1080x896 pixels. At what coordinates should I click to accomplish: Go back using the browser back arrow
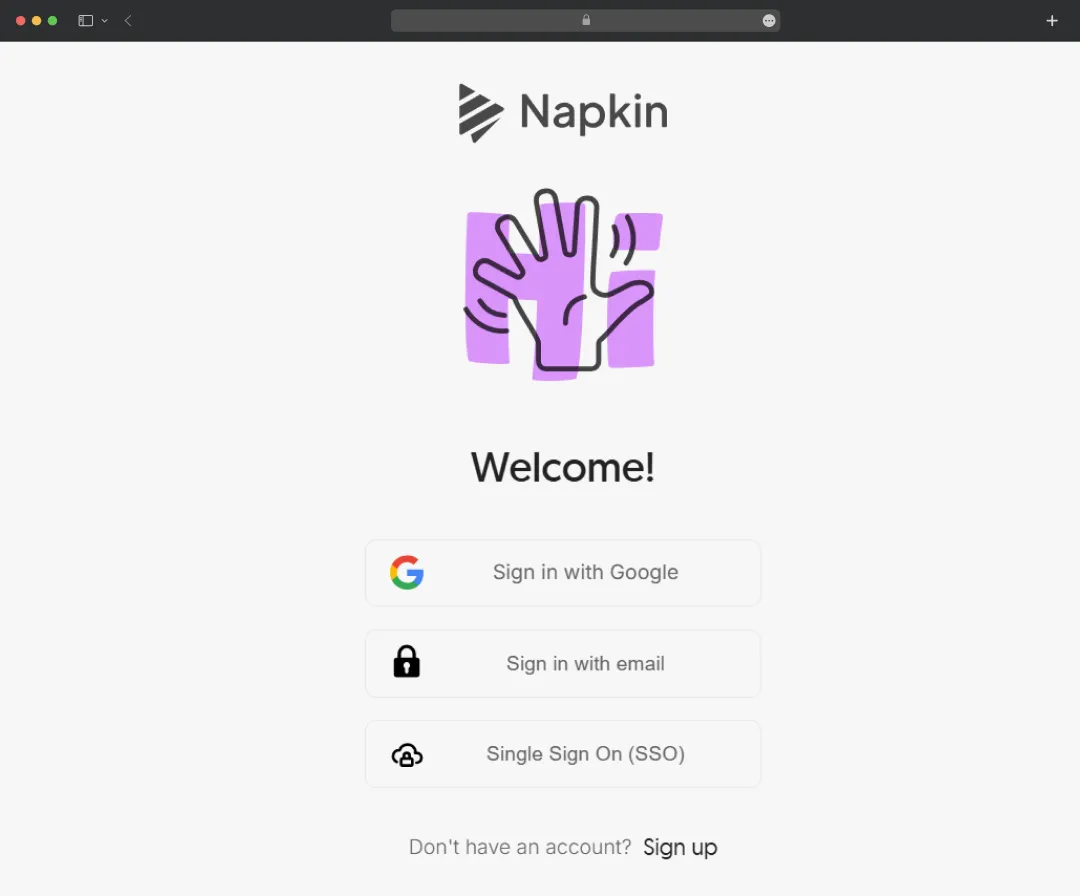128,21
